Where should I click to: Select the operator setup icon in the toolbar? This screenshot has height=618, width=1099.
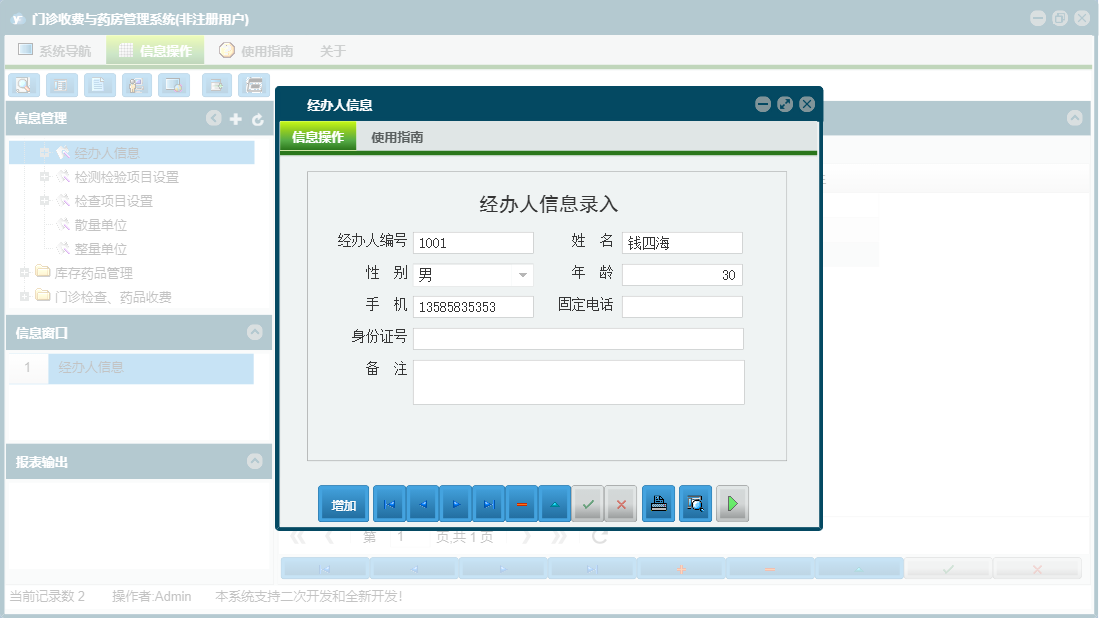pos(136,85)
